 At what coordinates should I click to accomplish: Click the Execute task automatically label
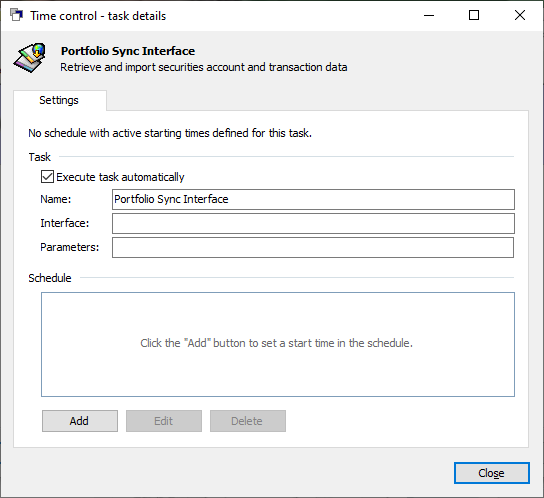pyautogui.click(x=120, y=177)
